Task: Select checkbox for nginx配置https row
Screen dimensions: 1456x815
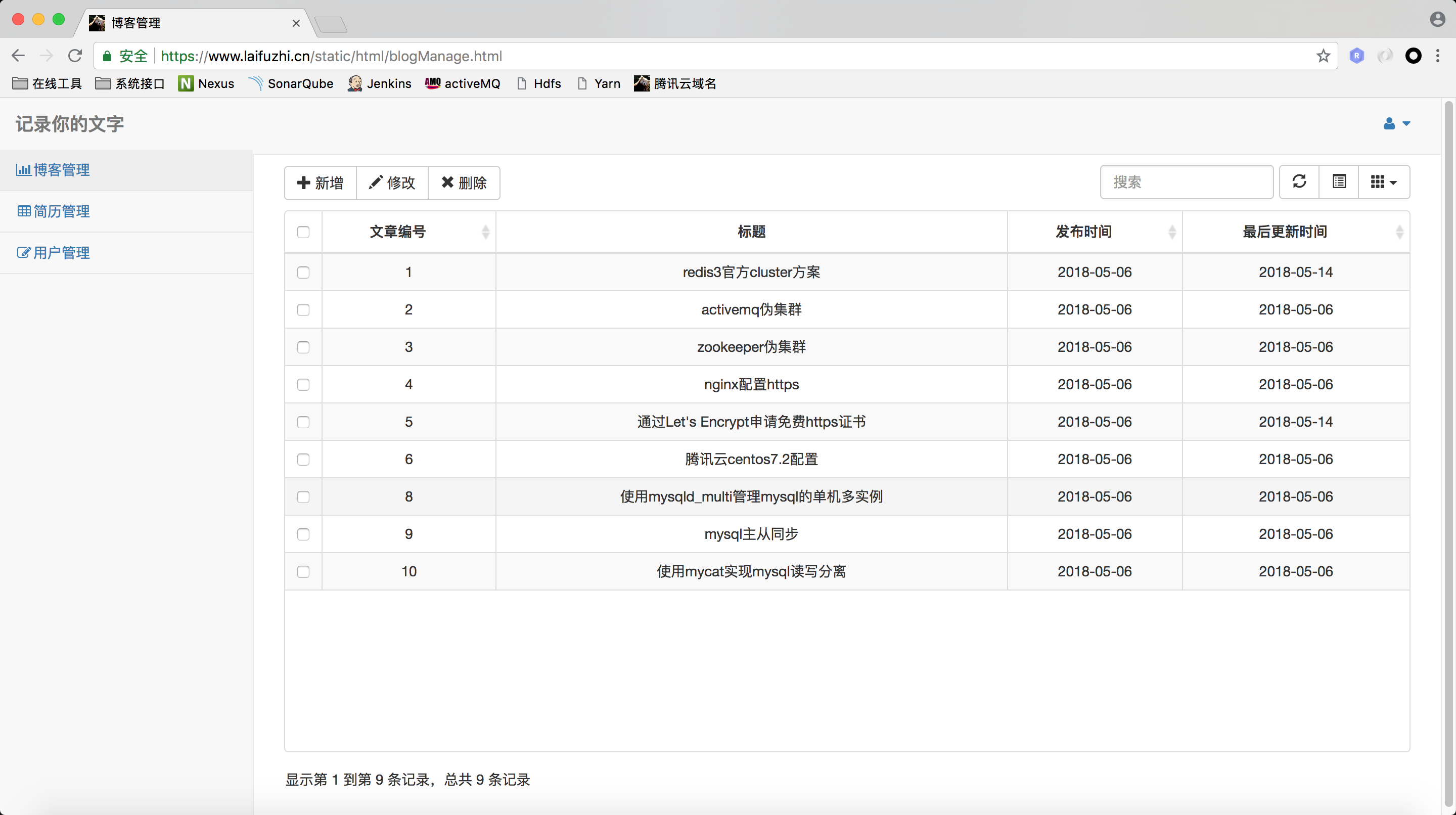Action: [x=303, y=385]
